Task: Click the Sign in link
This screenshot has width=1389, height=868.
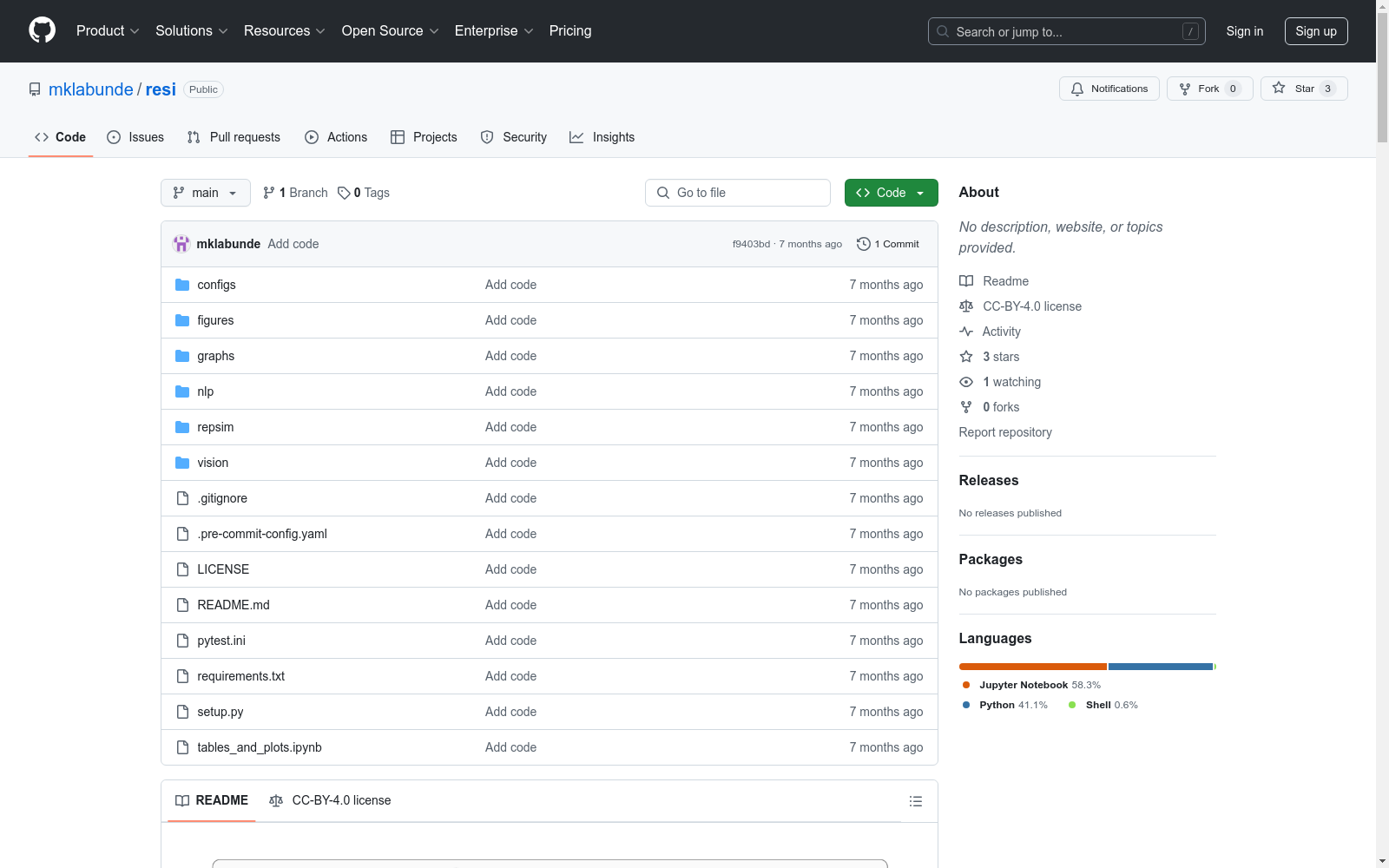Action: (1245, 31)
